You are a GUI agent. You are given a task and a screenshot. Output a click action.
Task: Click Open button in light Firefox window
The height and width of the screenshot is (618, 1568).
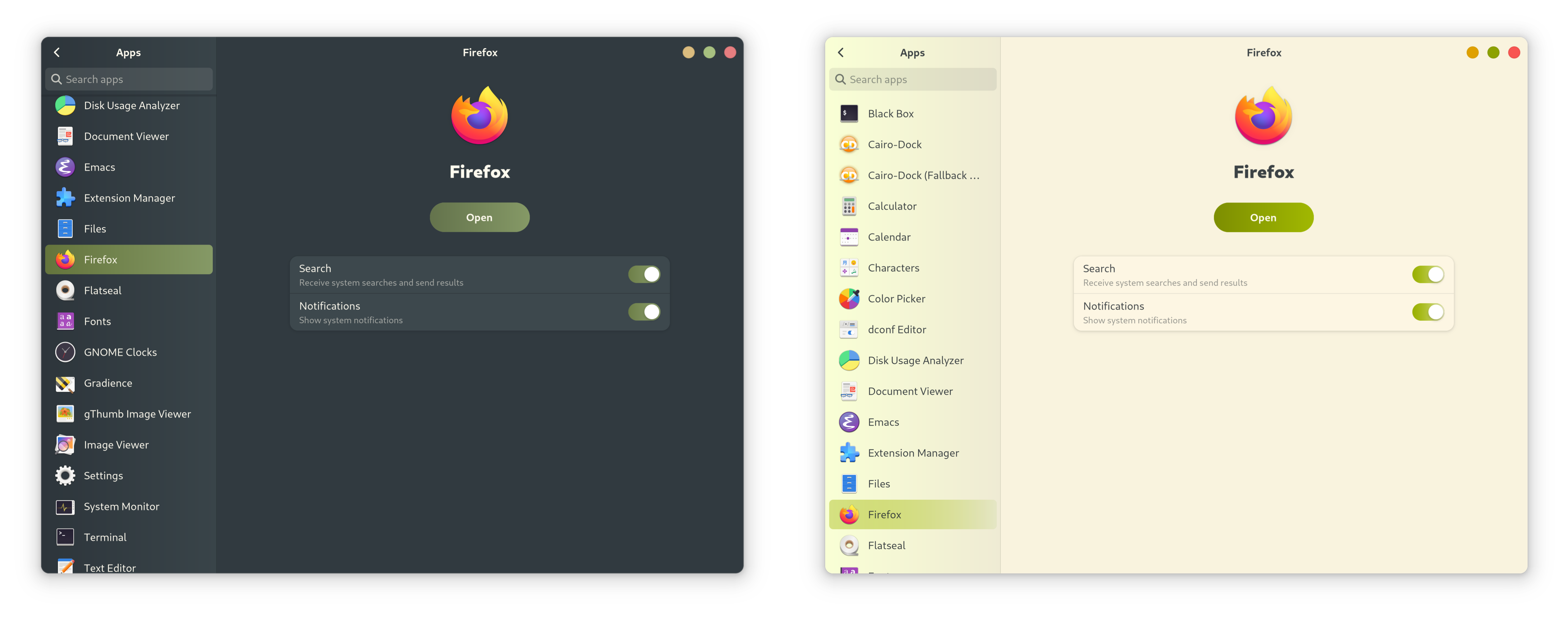pyautogui.click(x=1264, y=218)
